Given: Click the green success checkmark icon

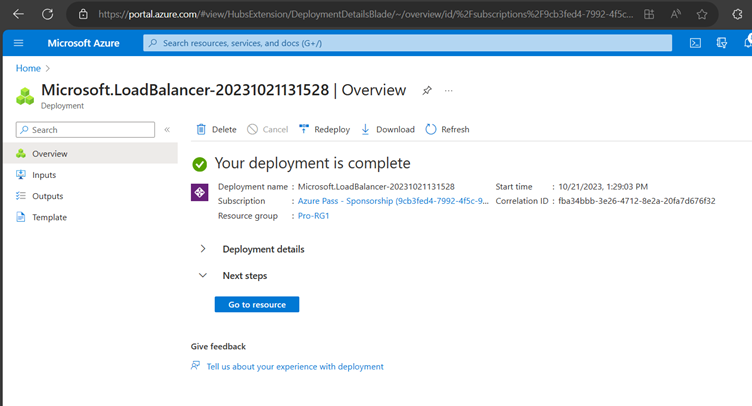Looking at the screenshot, I should click(200, 164).
